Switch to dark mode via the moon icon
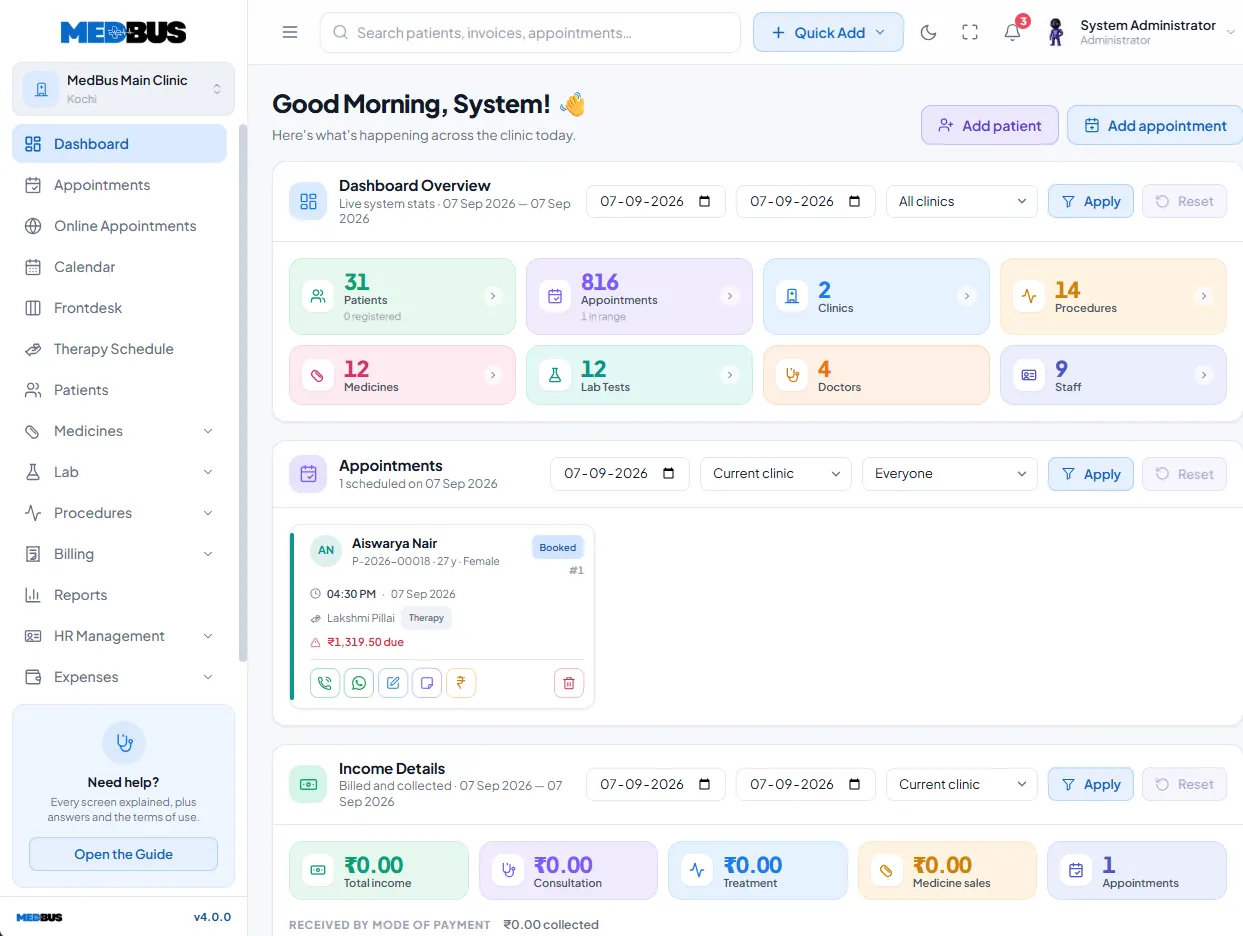 [x=928, y=32]
